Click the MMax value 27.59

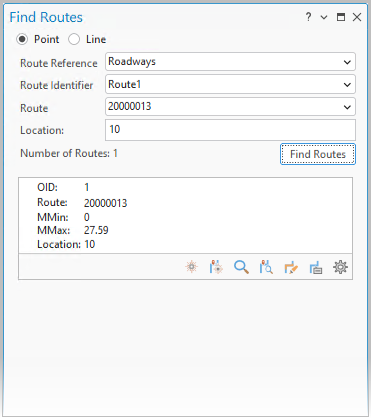(96, 230)
